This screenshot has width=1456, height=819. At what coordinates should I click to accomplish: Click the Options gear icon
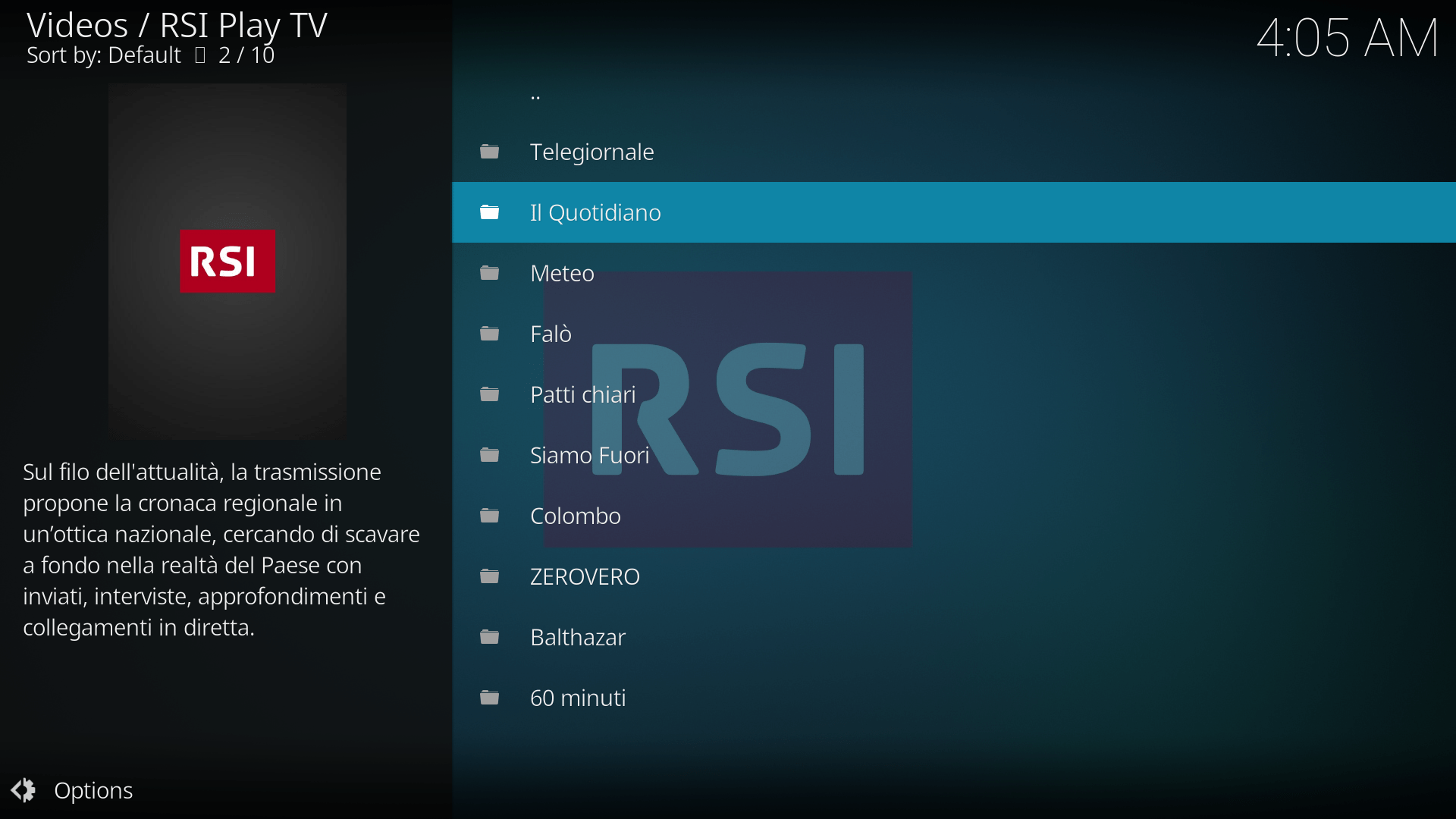pos(24,790)
